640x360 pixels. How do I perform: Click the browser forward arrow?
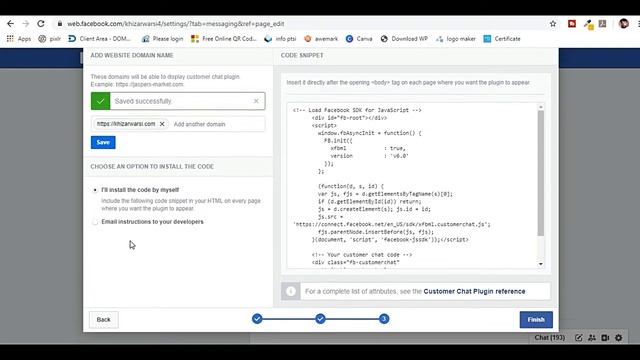pyautogui.click(x=26, y=24)
